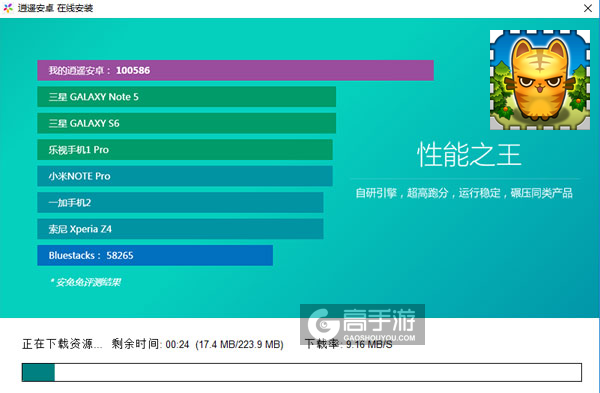
Task: Select the purple 我的逍遥安卓 100586 bar
Action: click(x=235, y=70)
